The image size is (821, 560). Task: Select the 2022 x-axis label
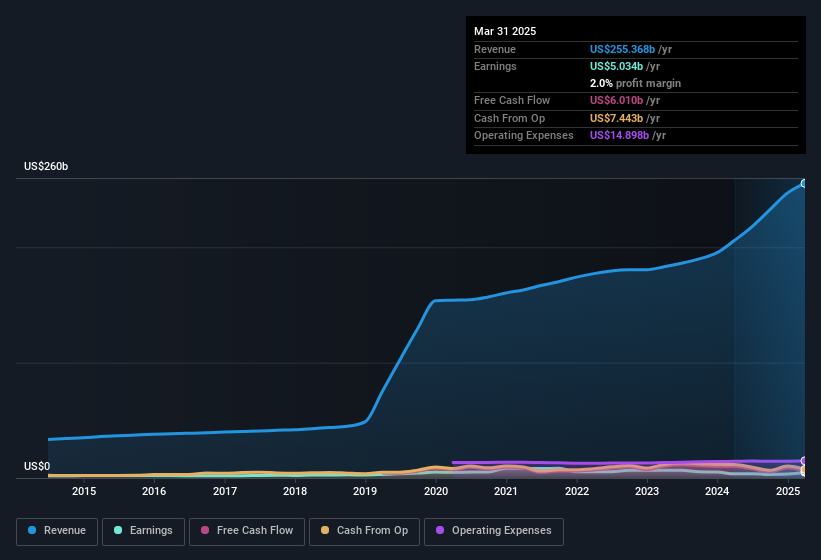click(x=576, y=491)
